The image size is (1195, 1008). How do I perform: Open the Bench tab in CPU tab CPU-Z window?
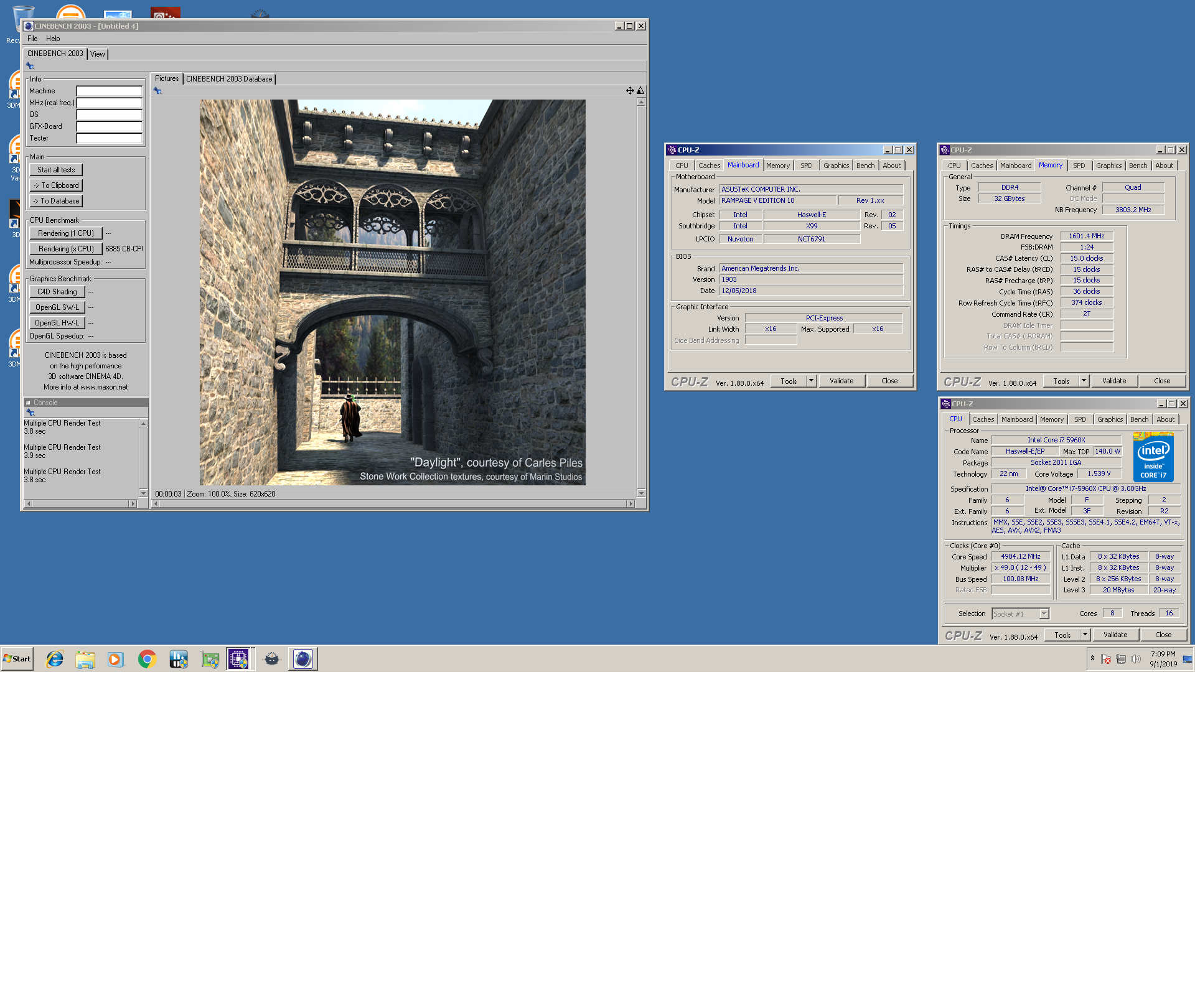click(1140, 419)
